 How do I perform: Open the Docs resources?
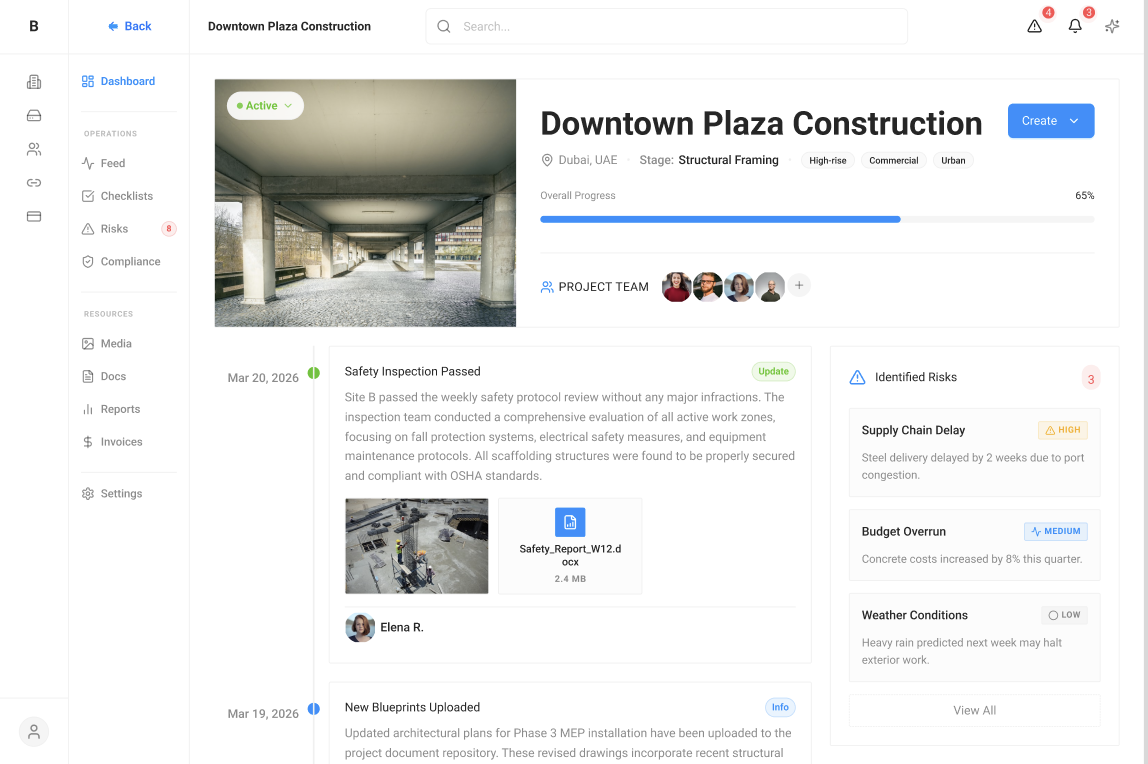[104, 376]
